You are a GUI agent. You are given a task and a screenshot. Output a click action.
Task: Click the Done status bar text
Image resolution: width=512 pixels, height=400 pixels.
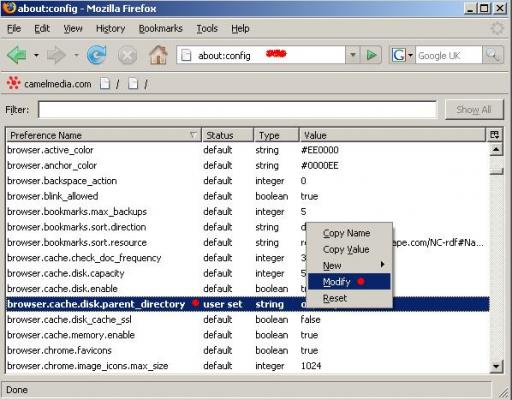[x=17, y=390]
